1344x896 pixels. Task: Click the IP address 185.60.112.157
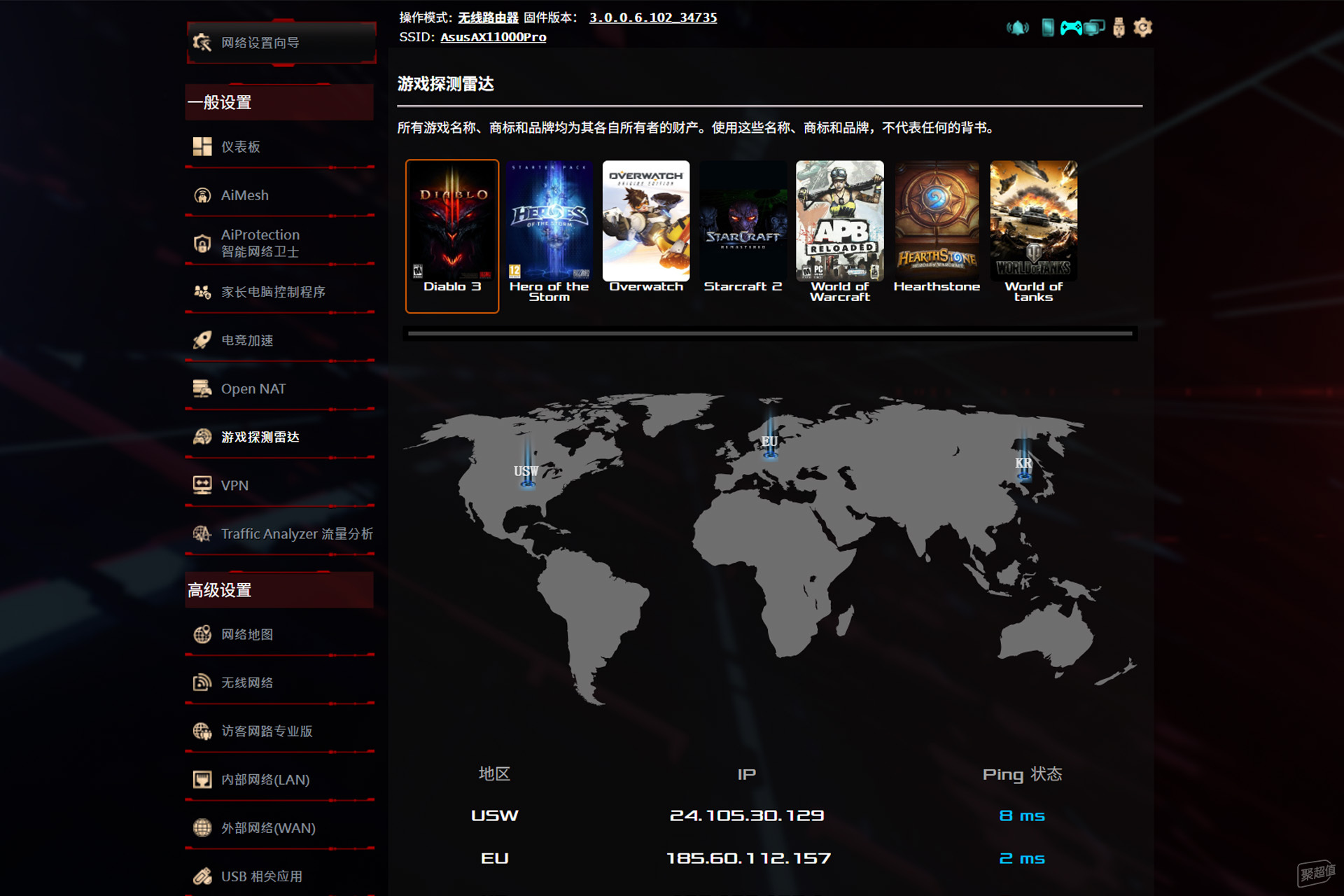point(748,858)
